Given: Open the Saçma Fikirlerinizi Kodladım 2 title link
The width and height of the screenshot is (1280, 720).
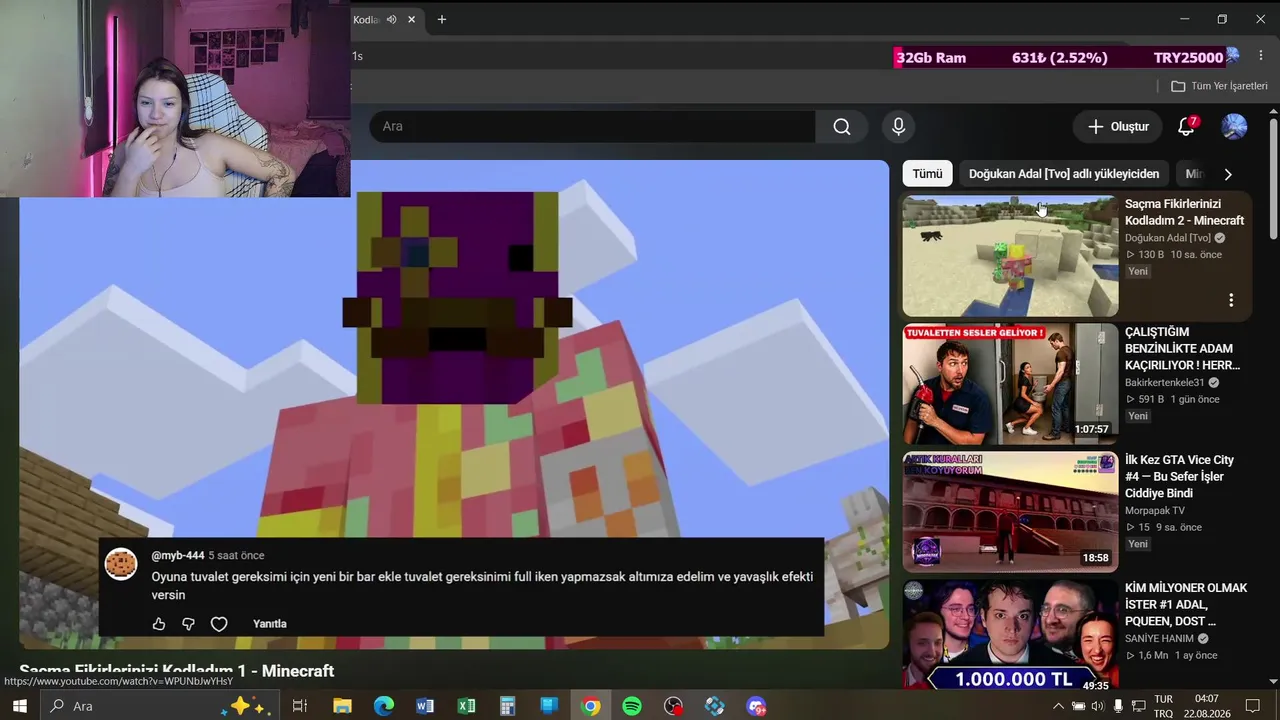Looking at the screenshot, I should [1184, 212].
